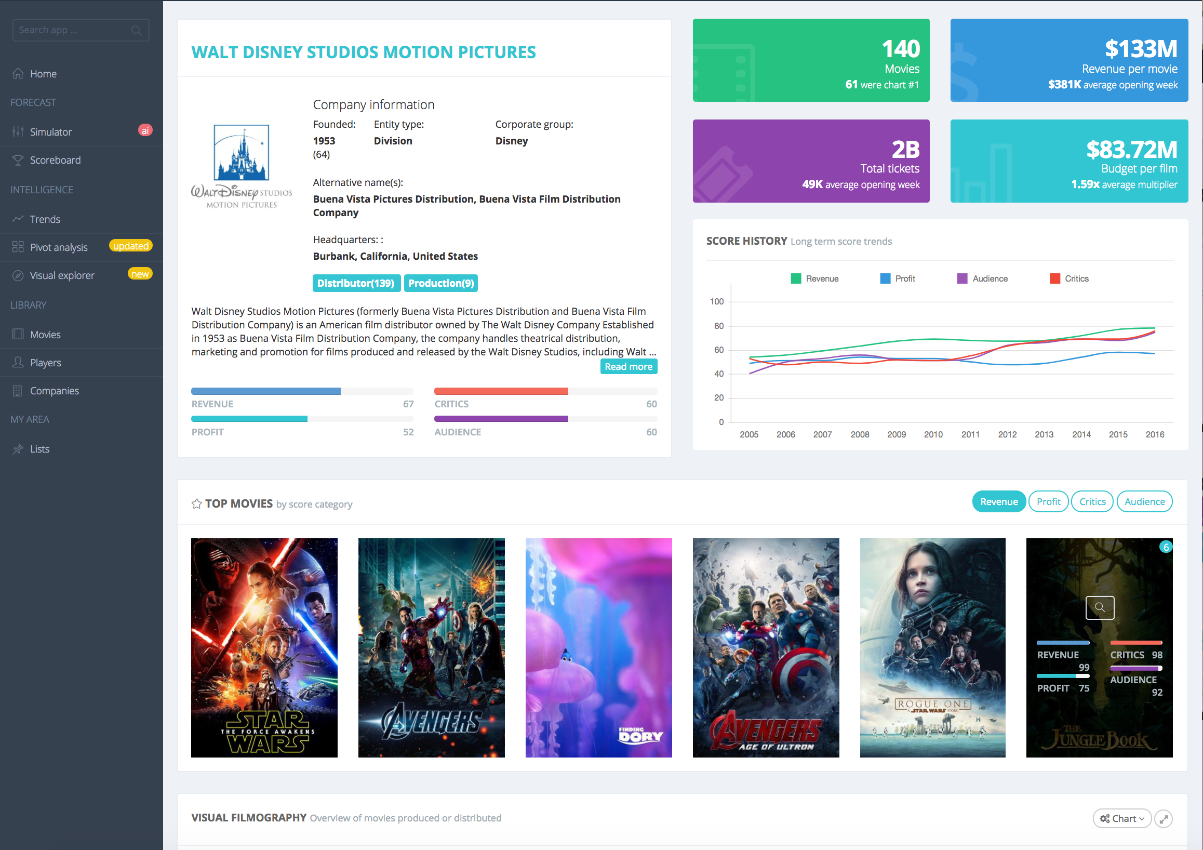This screenshot has height=850, width=1203.
Task: Click the Production(9) tag
Action: [x=441, y=283]
